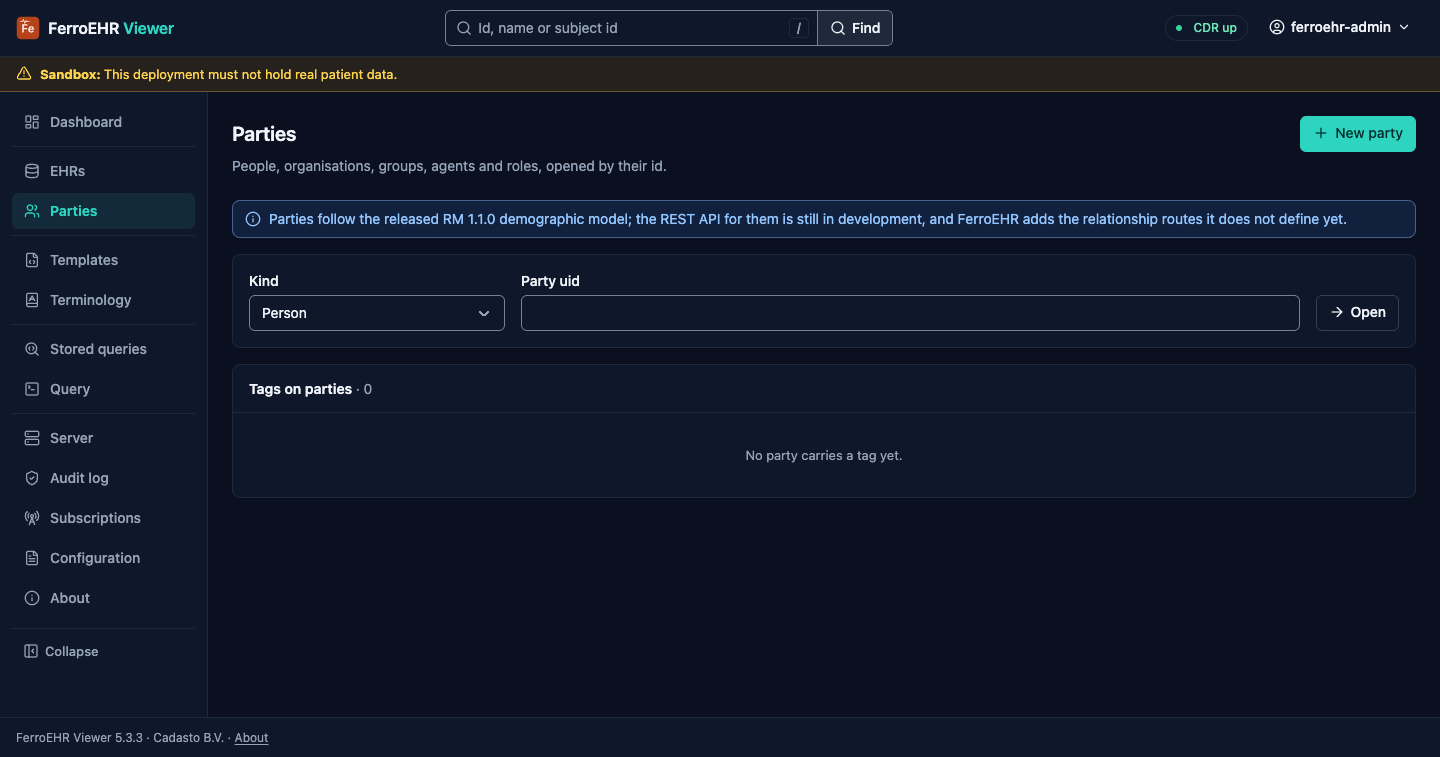Go to EHRs section
This screenshot has width=1440, height=757.
103,171
